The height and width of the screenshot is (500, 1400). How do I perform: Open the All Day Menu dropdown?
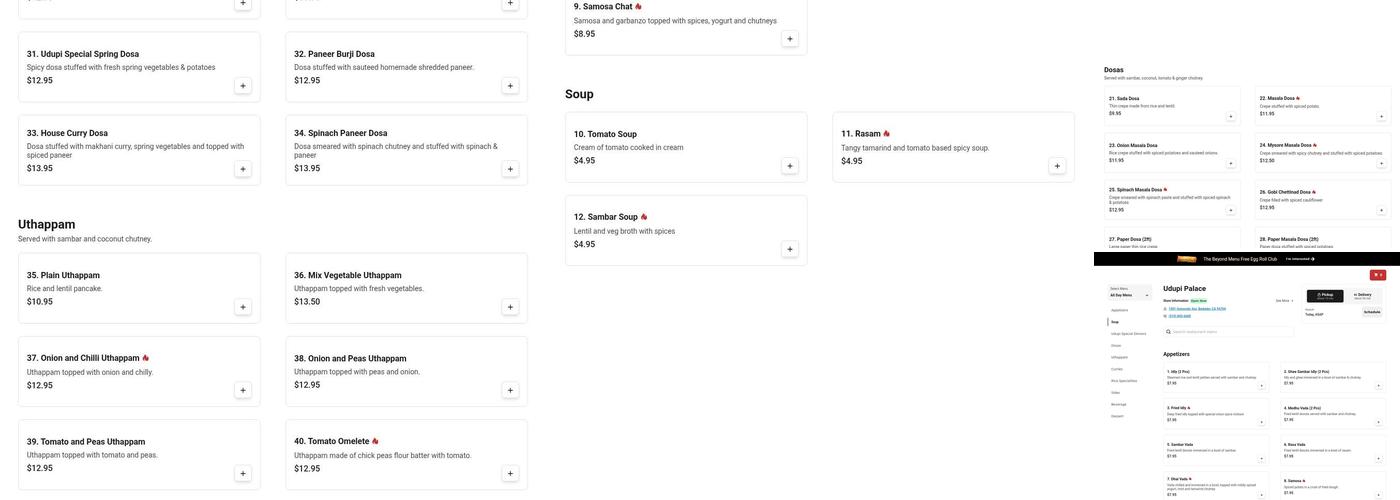pyautogui.click(x=1129, y=295)
